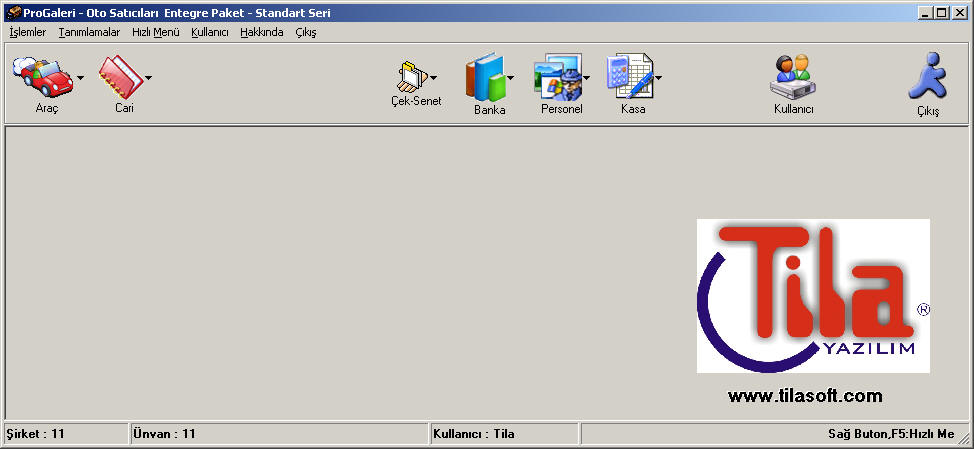Screen dimensions: 974x449
Task: Open the Hakkında menu
Action: pos(261,32)
